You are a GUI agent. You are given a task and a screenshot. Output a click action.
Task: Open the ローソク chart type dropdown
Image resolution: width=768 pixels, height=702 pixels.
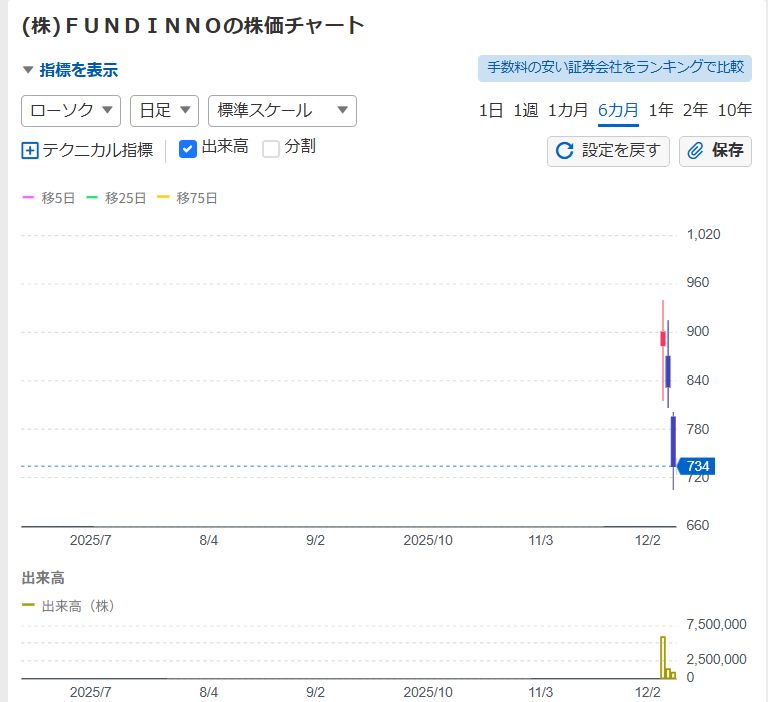[71, 110]
